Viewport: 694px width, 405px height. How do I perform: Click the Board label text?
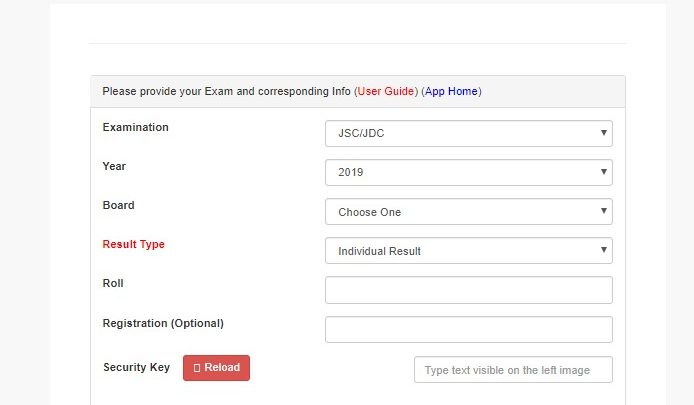pyautogui.click(x=118, y=205)
